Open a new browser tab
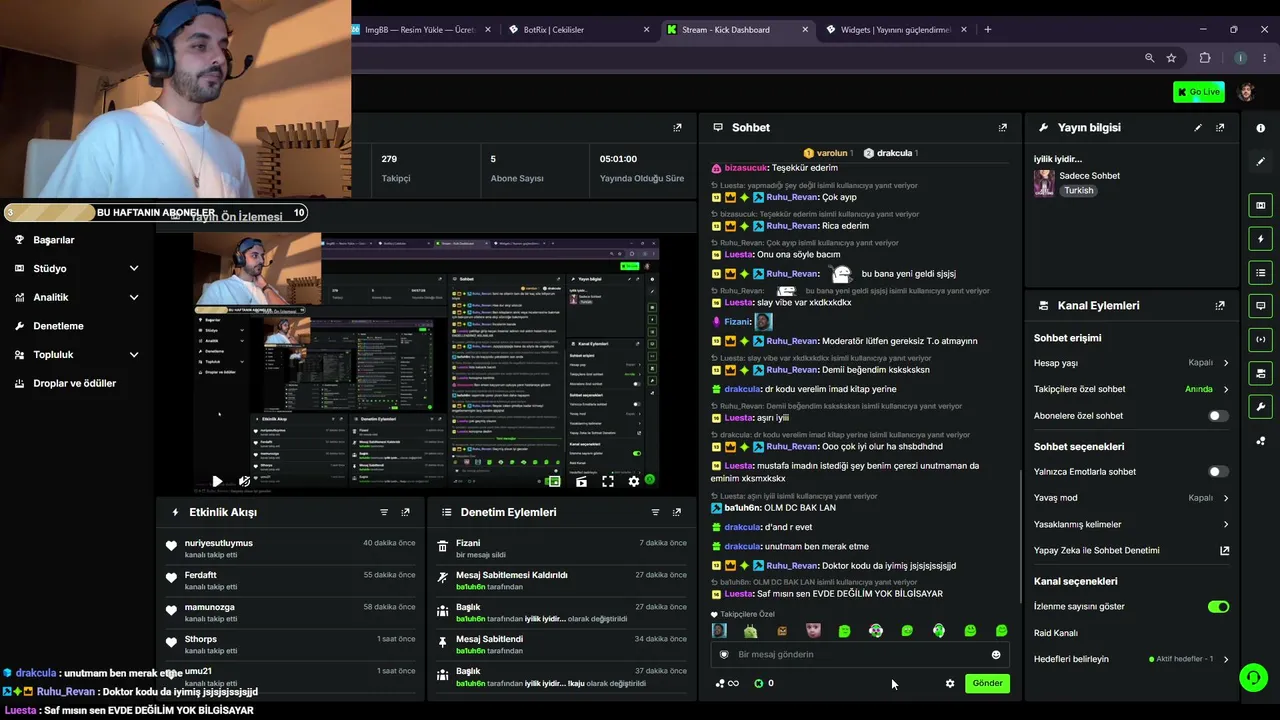 click(x=988, y=30)
